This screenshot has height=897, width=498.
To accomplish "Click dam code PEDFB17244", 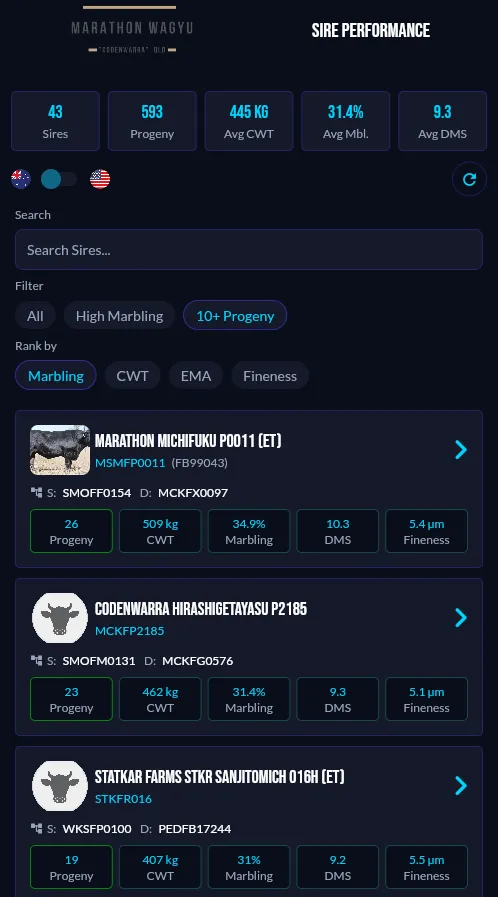I will coord(195,829).
